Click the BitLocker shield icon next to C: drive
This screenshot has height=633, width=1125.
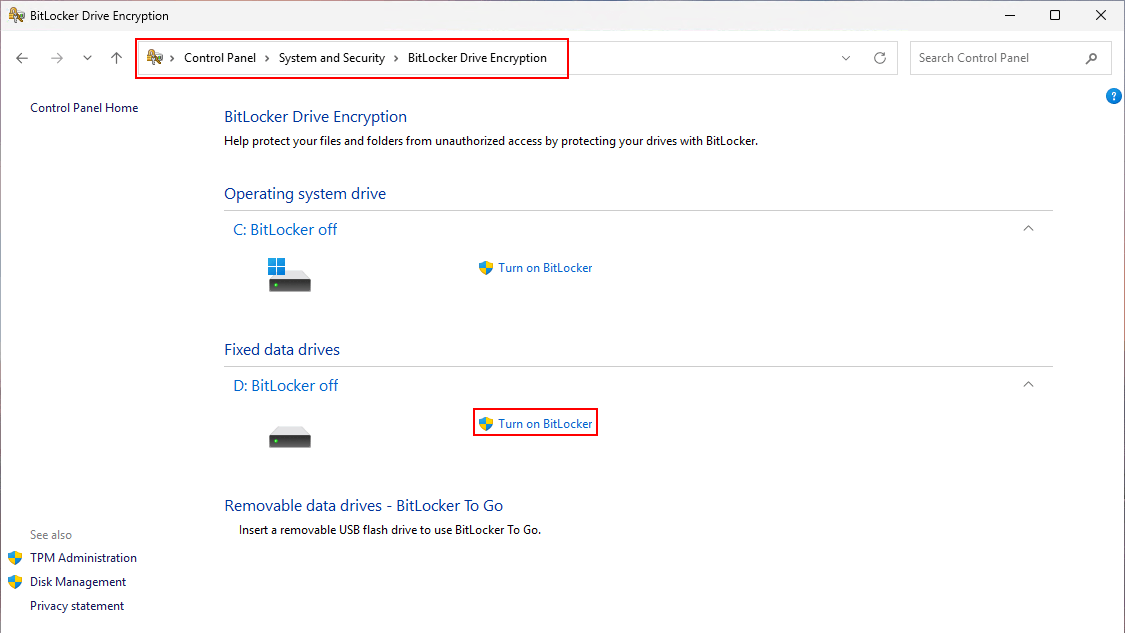pos(485,267)
